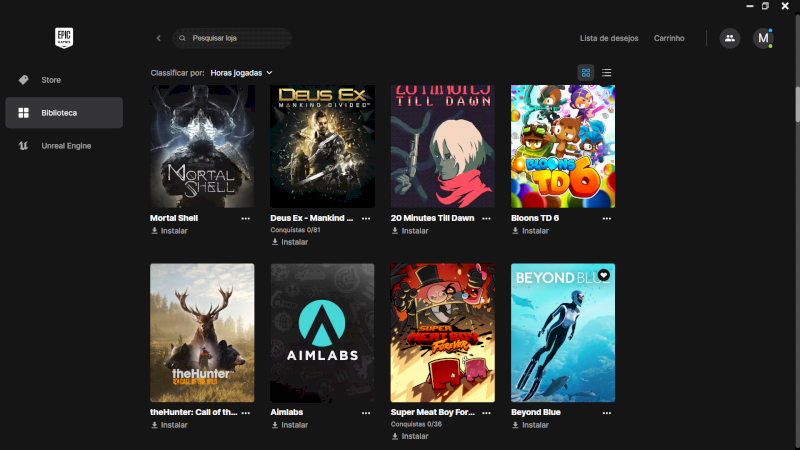Screen dimensions: 800x450
Task: Open Carrinho
Action: click(x=669, y=38)
